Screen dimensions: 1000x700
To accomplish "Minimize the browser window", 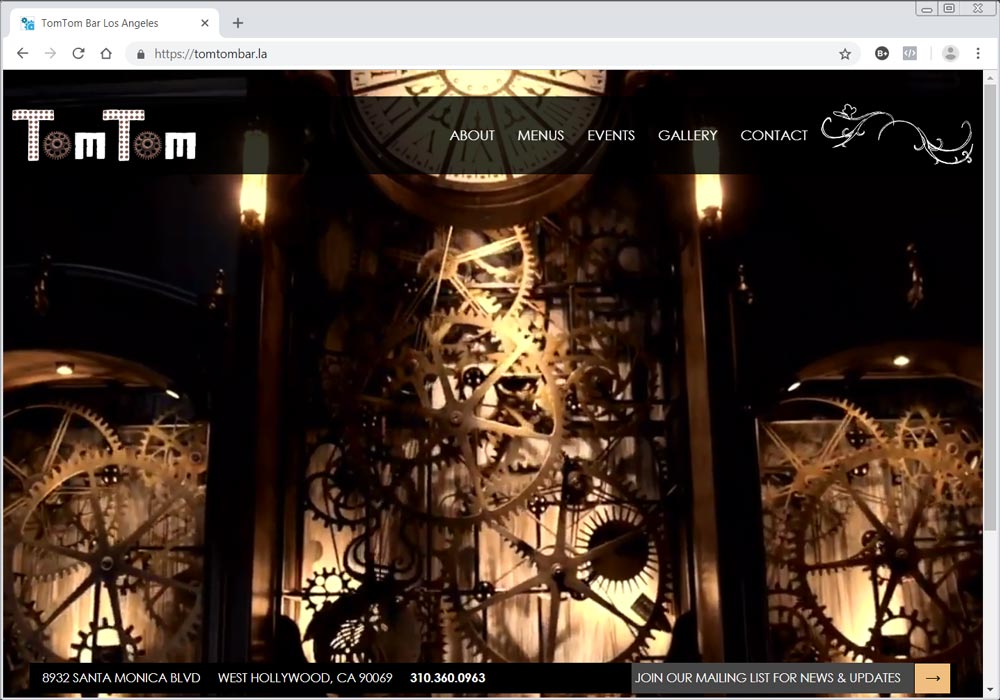I will pyautogui.click(x=927, y=8).
